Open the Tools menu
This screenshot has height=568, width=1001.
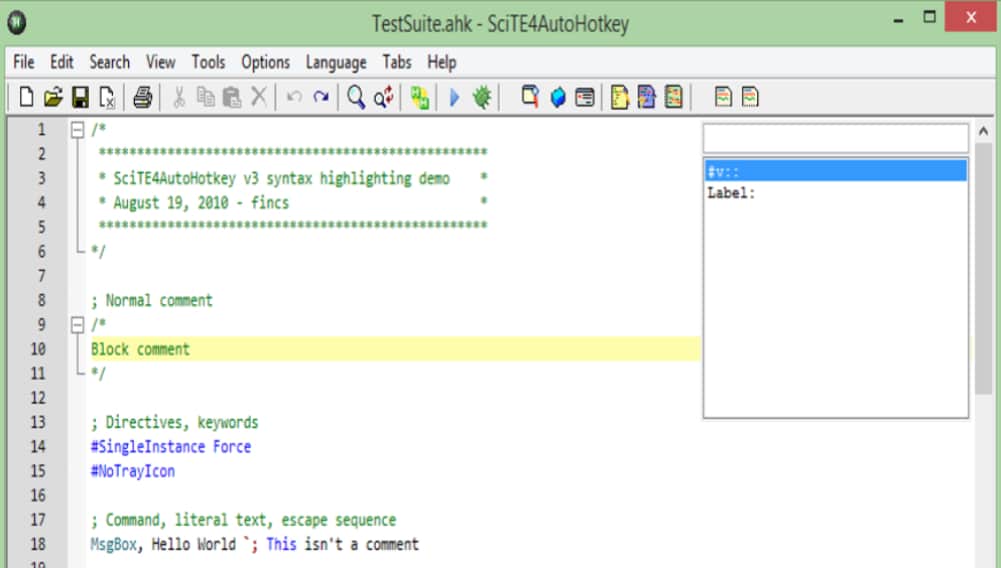pyautogui.click(x=209, y=63)
